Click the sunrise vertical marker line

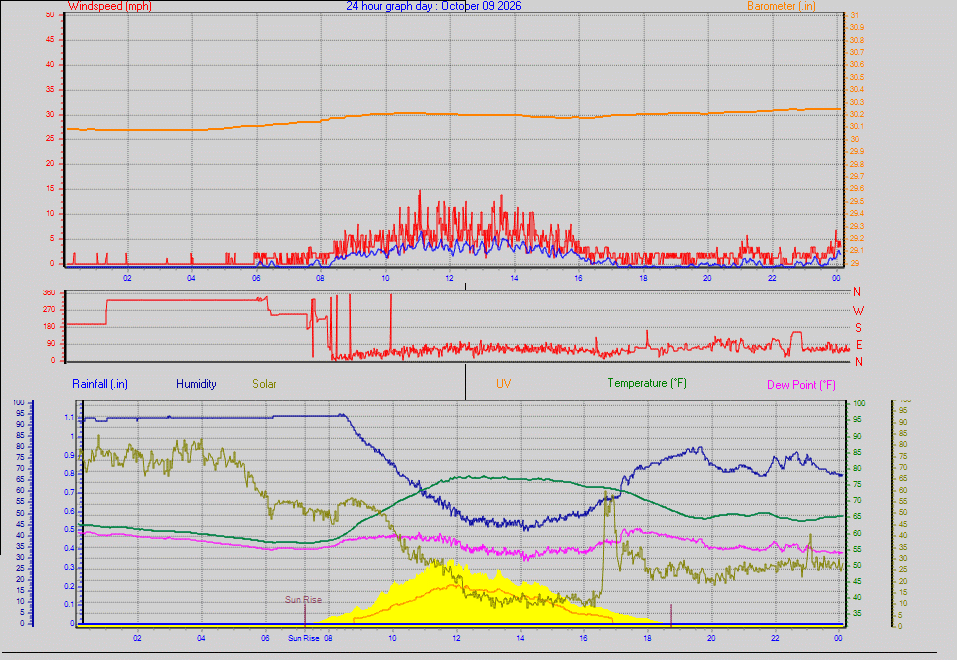[x=305, y=615]
